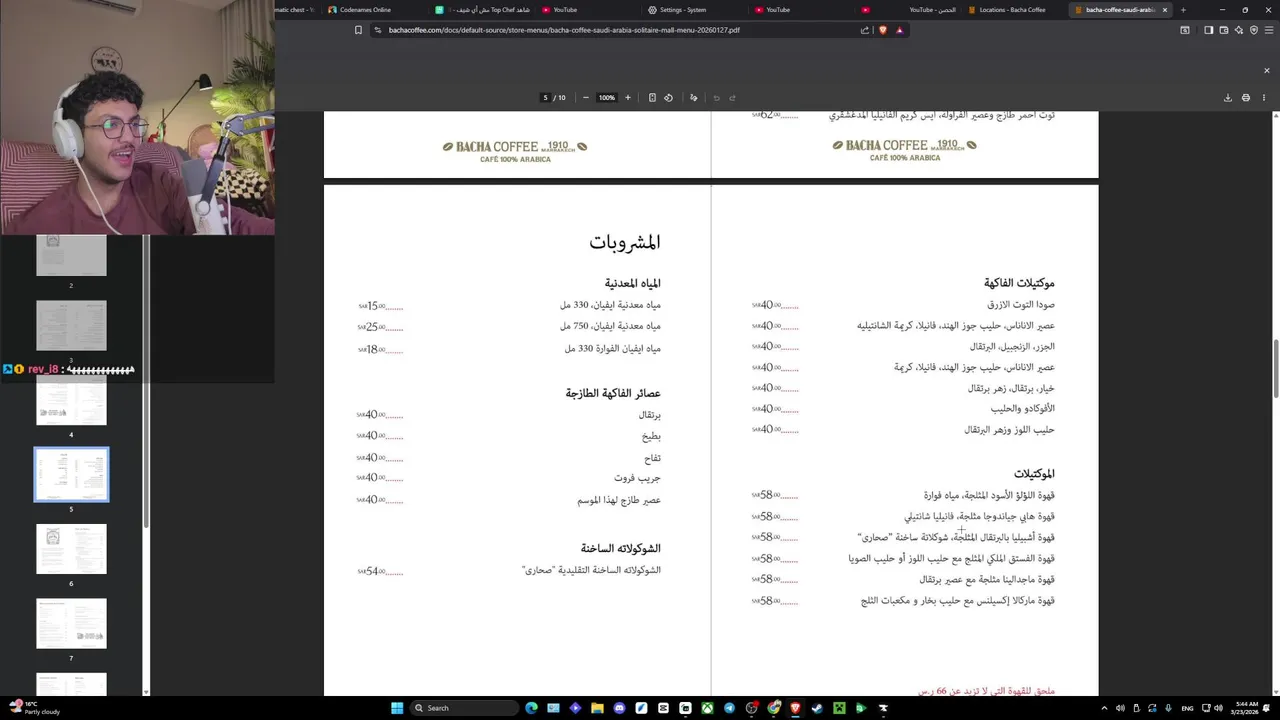Select page 4 thumbnail in sidebar

(x=71, y=400)
